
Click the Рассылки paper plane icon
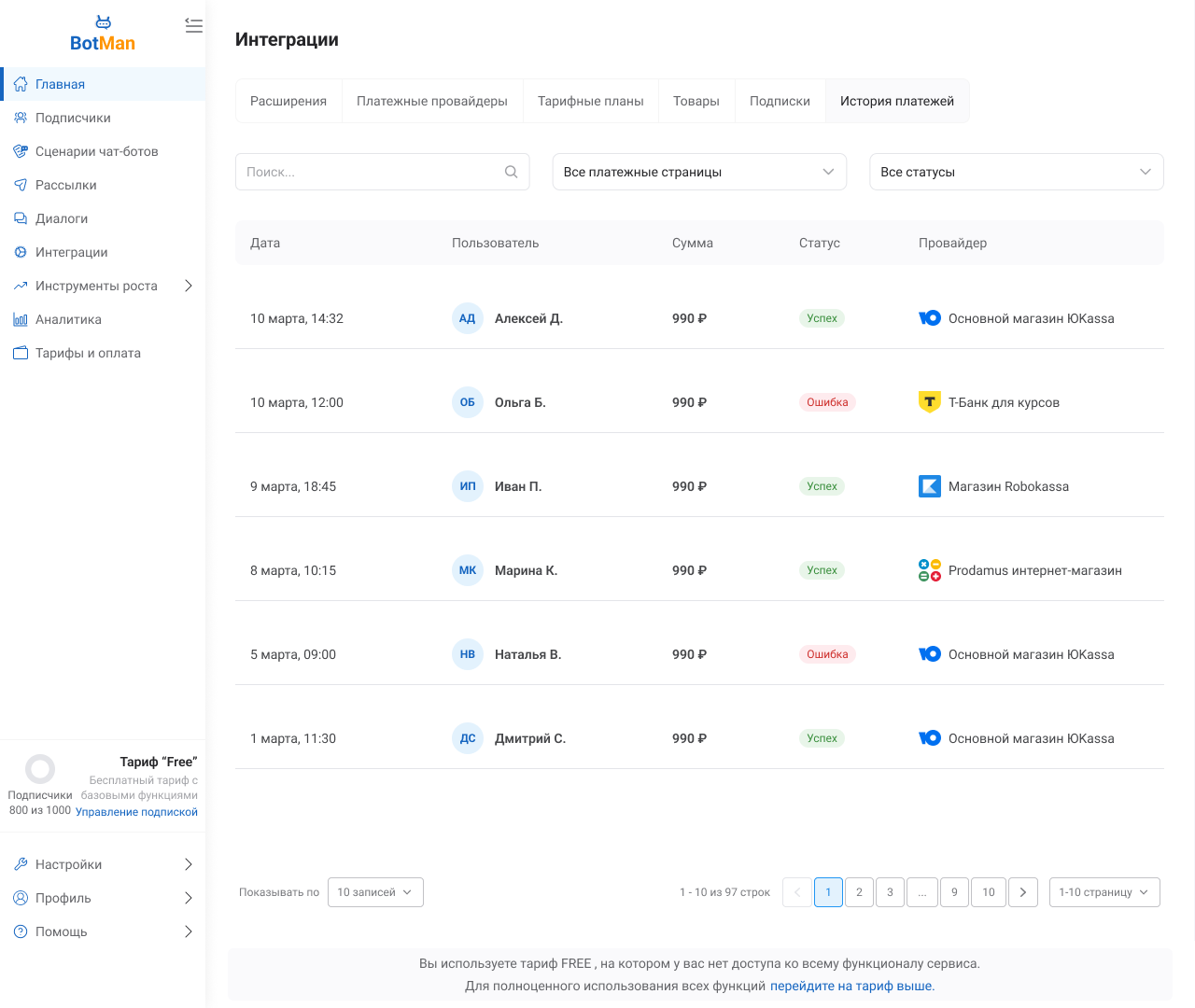[x=21, y=185]
